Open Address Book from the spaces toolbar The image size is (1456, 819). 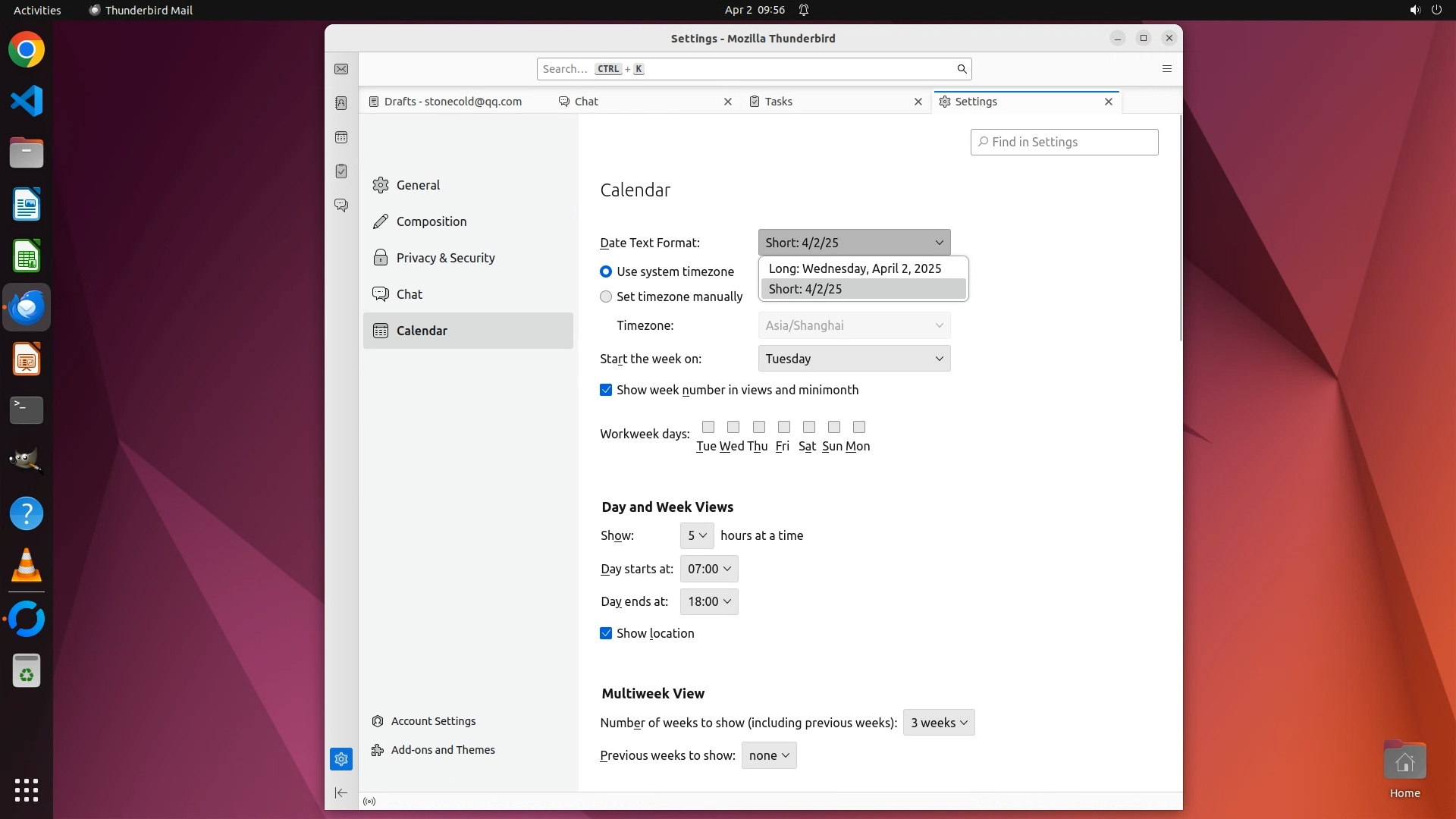click(341, 103)
